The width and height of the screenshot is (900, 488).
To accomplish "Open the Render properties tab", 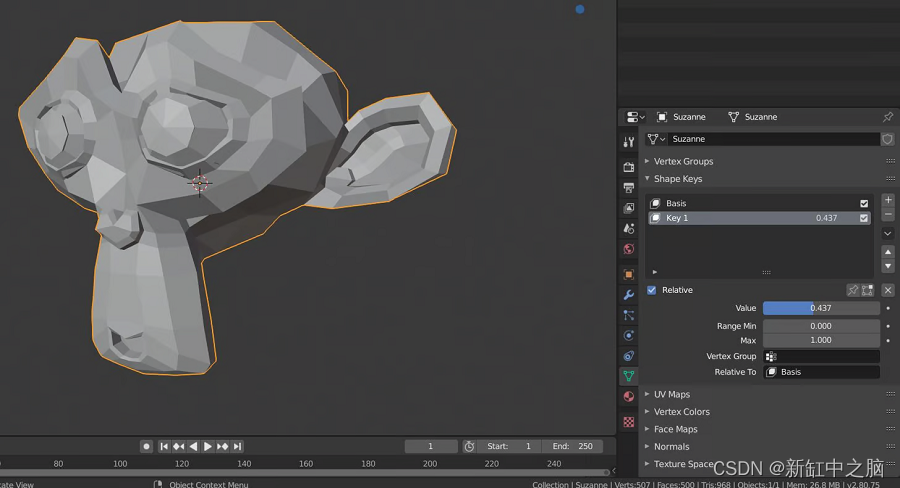I will (629, 167).
